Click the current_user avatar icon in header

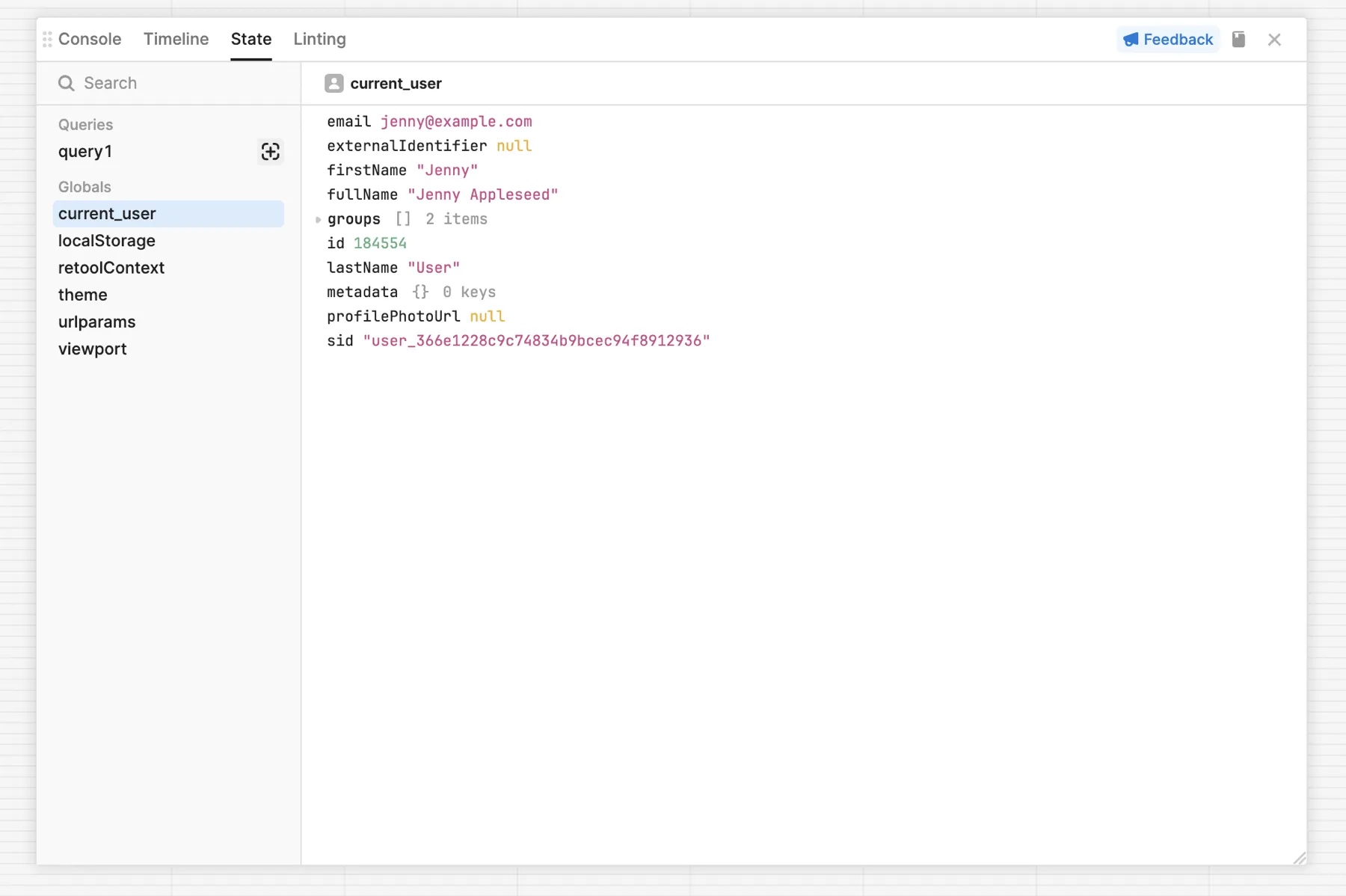point(334,83)
